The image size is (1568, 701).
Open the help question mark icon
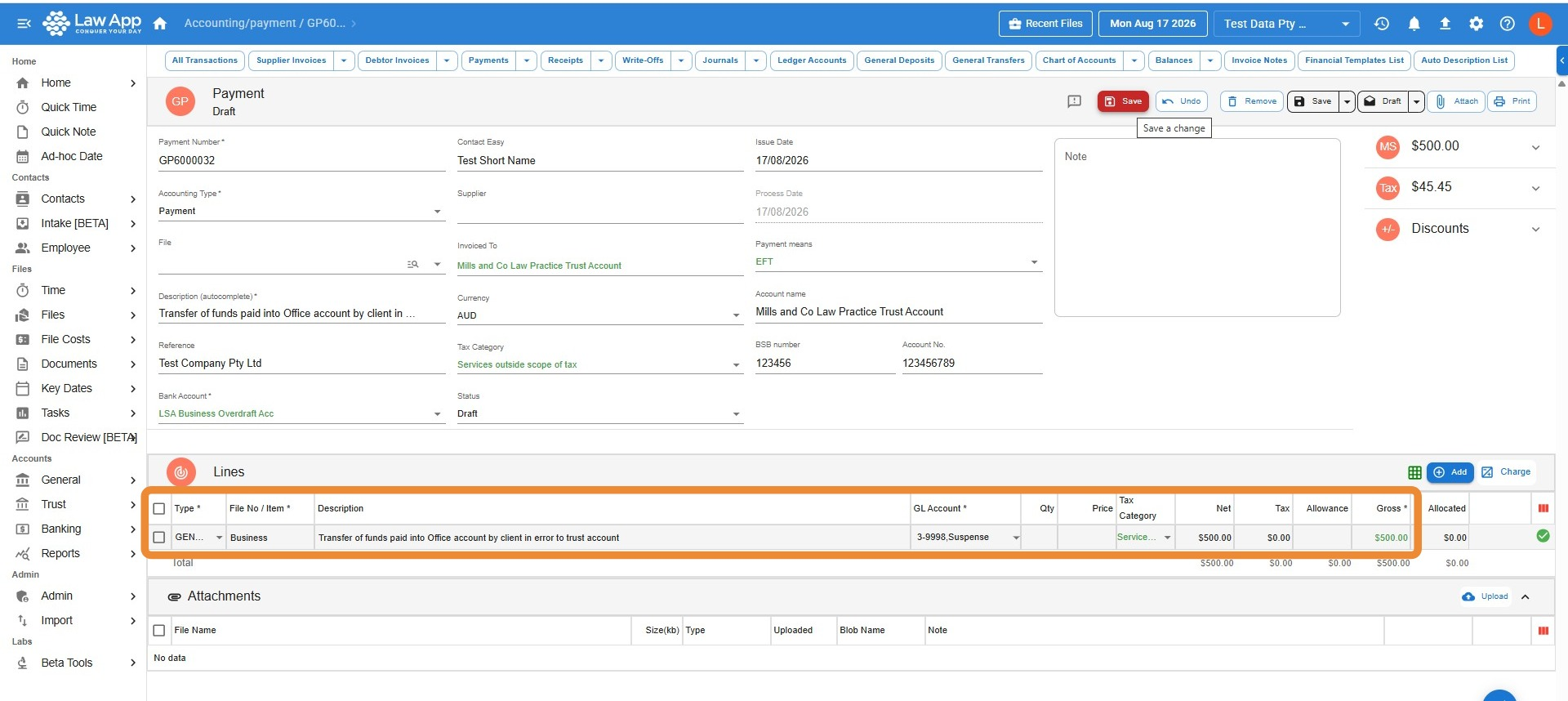tap(1508, 24)
